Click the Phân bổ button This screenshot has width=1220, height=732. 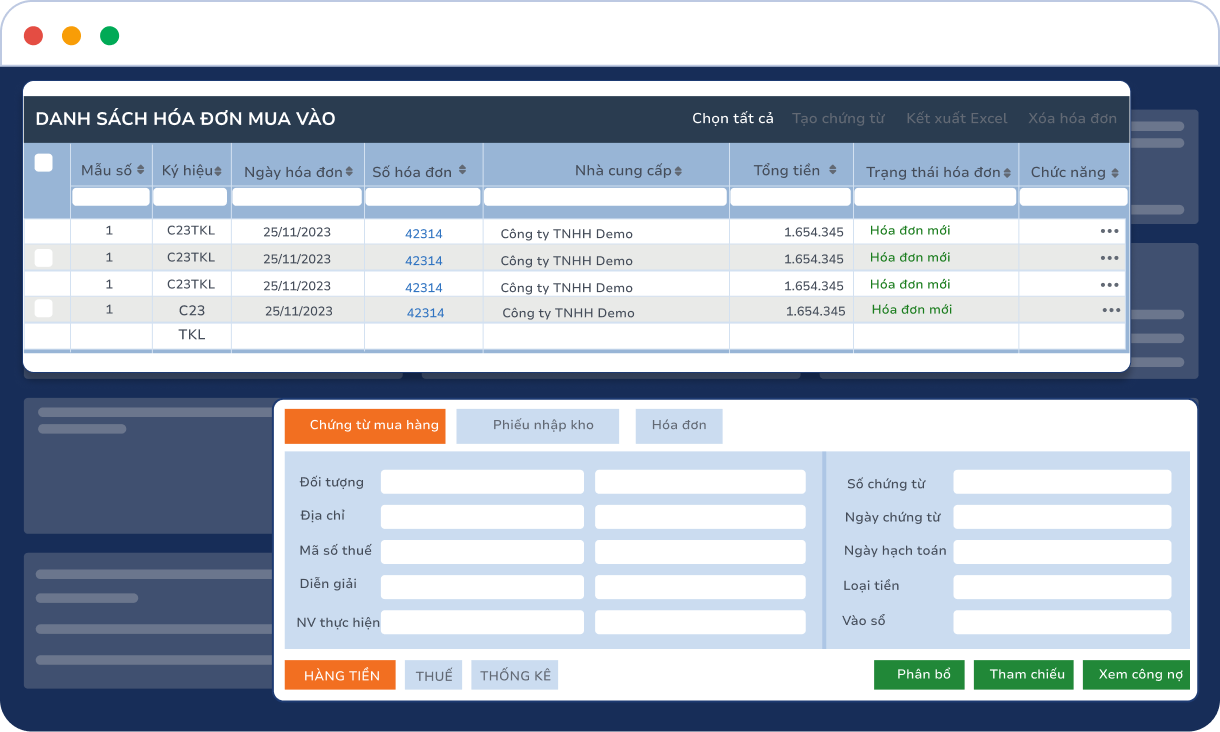(918, 674)
